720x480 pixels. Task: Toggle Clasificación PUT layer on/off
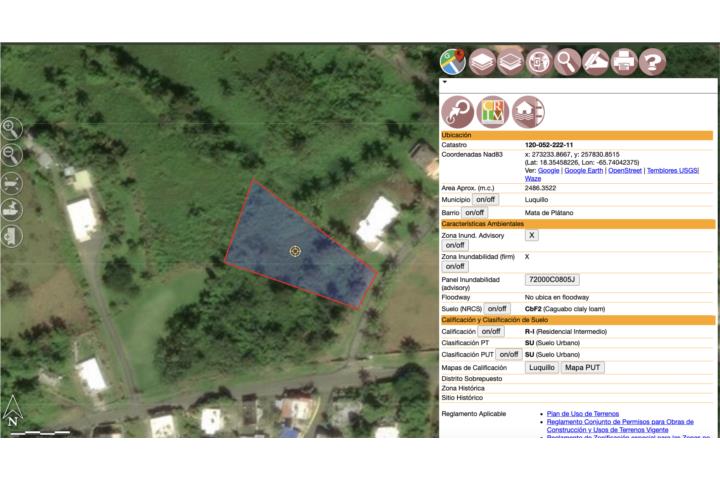click(x=508, y=354)
